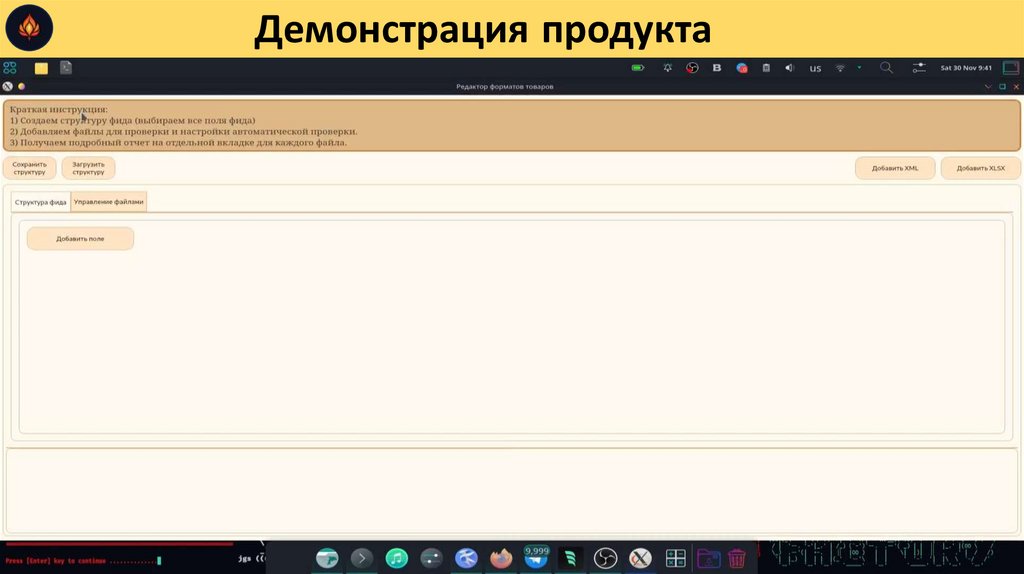
Task: Open the green music player dock icon
Action: [396, 558]
